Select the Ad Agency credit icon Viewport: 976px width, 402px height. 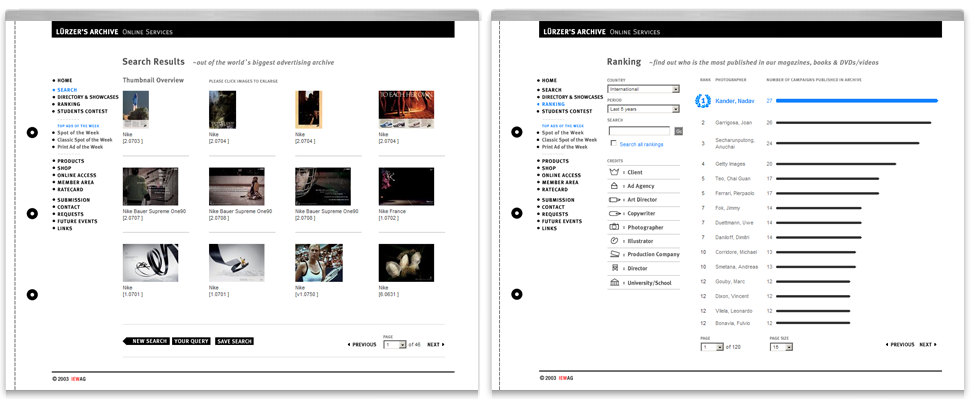[614, 186]
